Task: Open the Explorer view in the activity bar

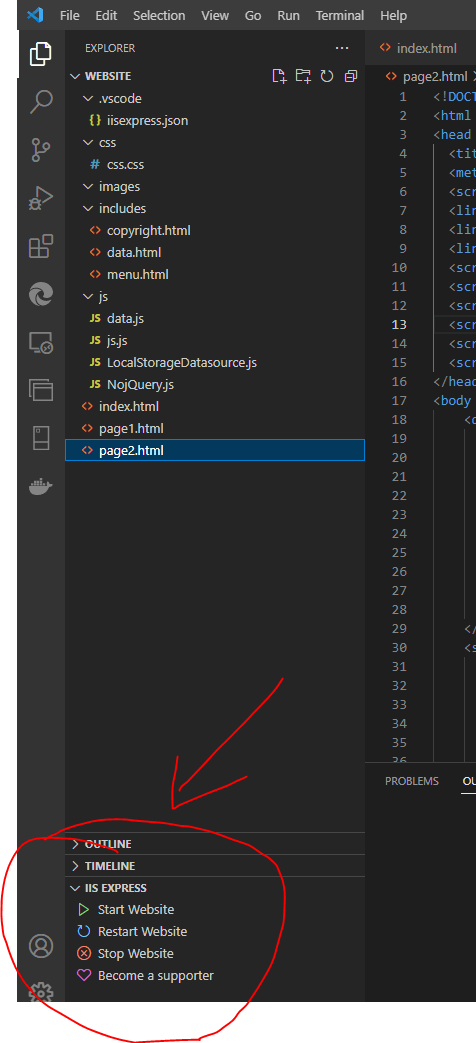Action: (41, 54)
